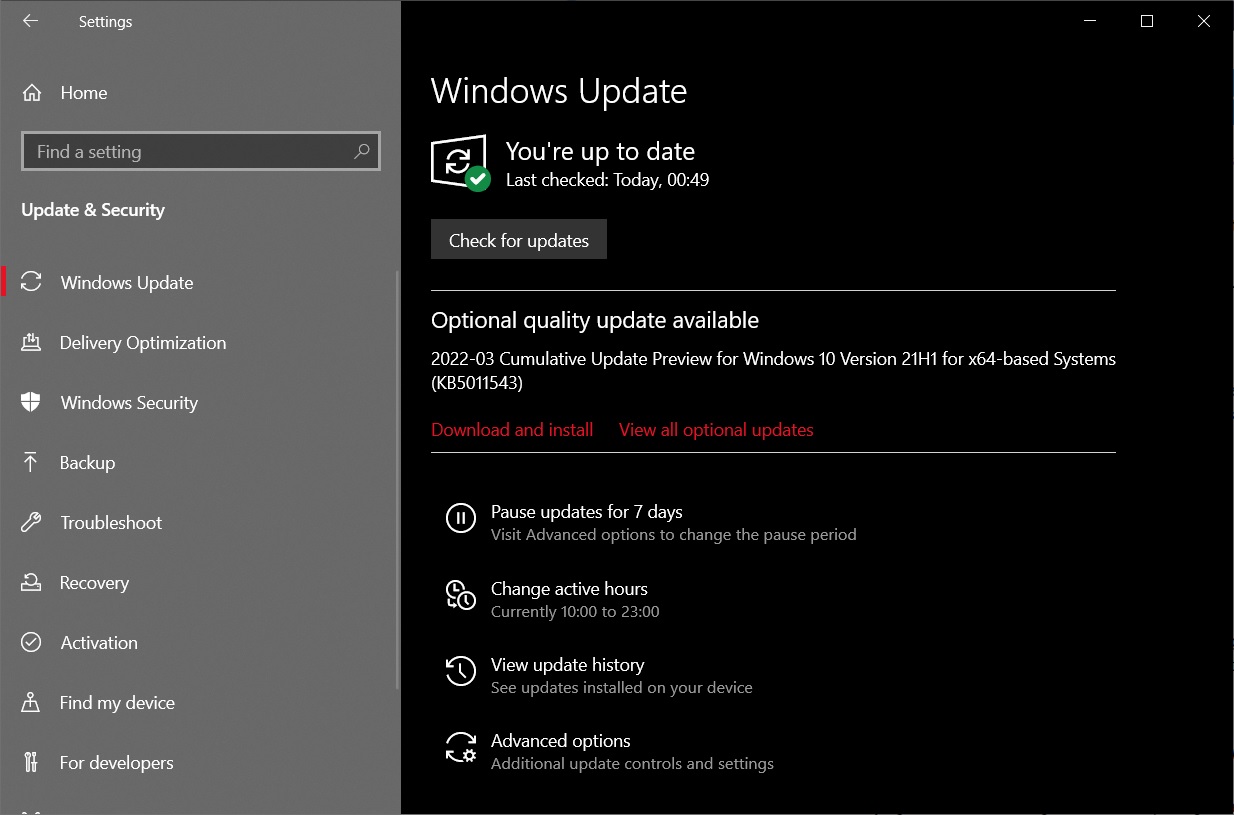Viewport: 1234px width, 815px height.
Task: Click the Activation checkmark icon
Action: pyautogui.click(x=33, y=642)
